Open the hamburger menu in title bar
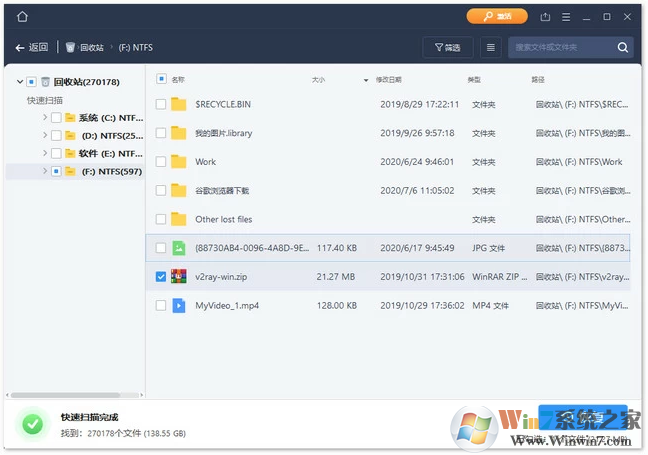The height and width of the screenshot is (455, 648). pos(568,17)
